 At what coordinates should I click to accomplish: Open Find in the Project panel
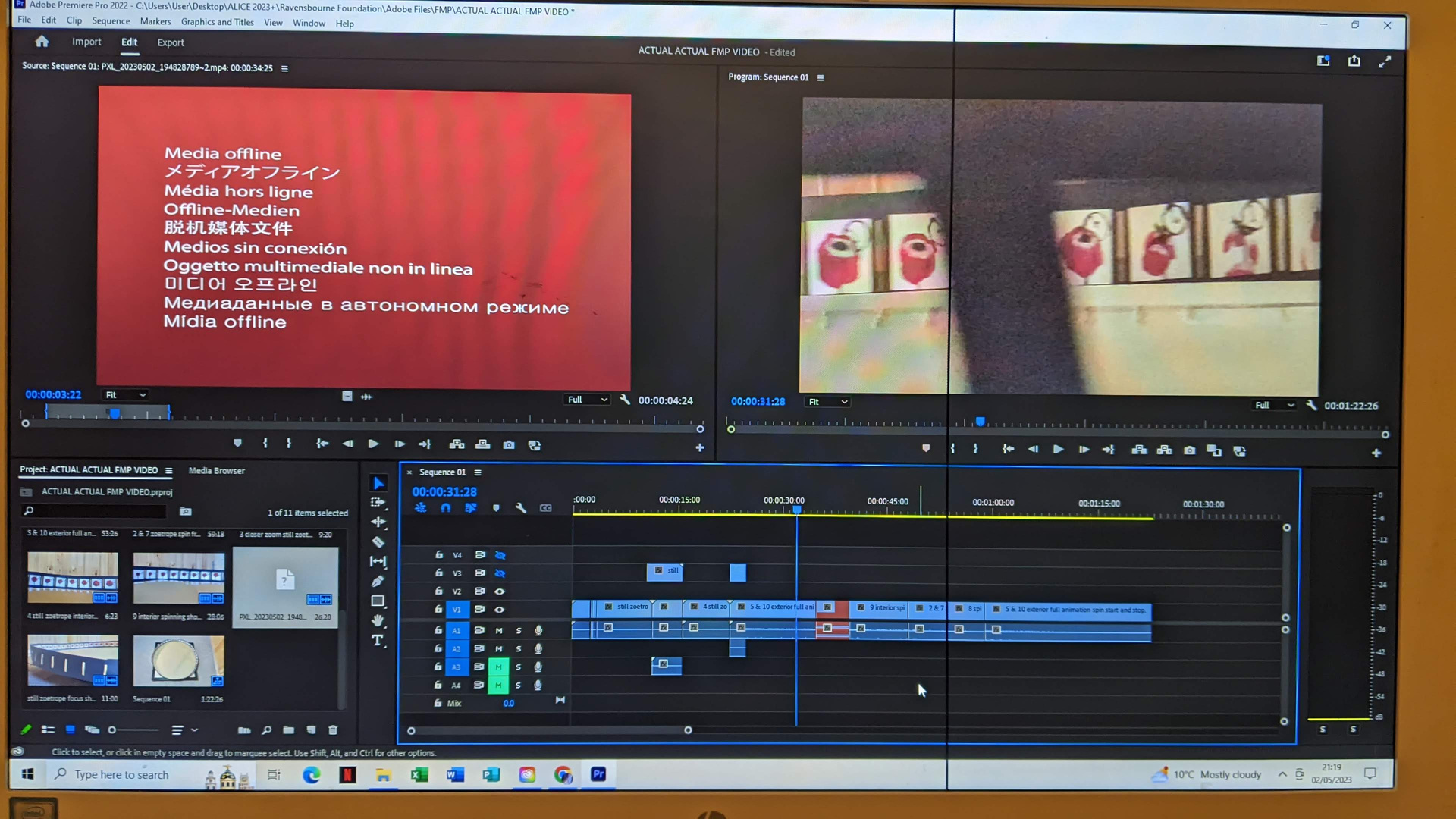pyautogui.click(x=266, y=730)
